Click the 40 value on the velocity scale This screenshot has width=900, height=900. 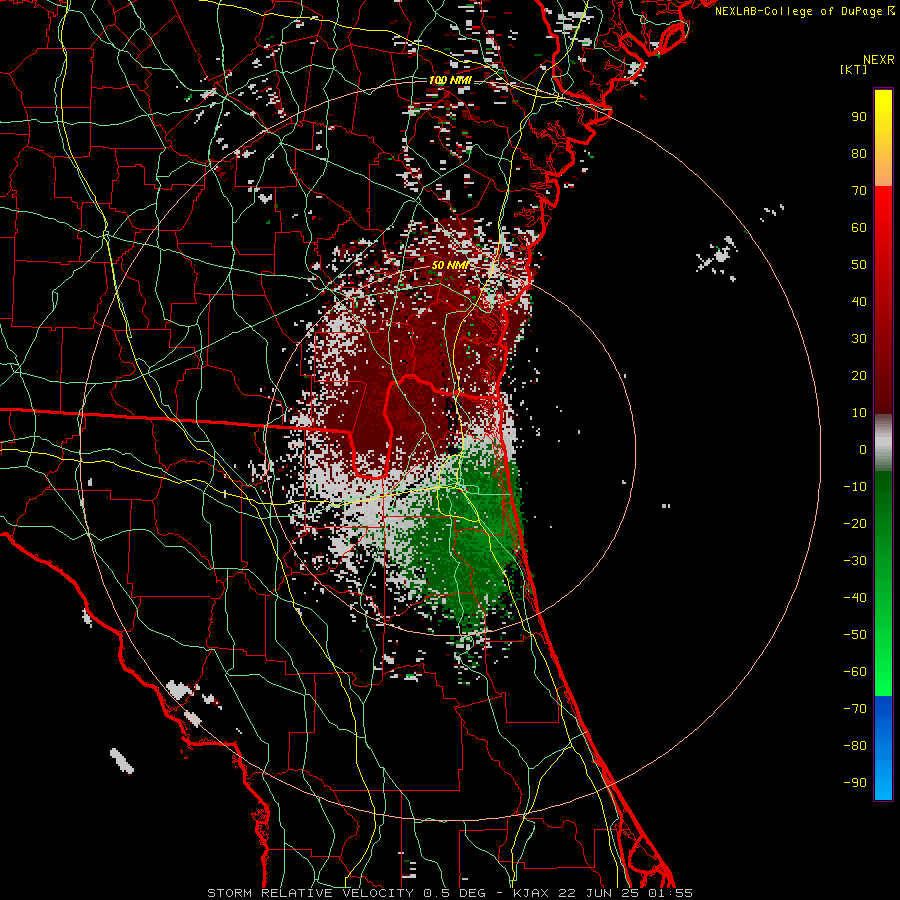click(859, 301)
